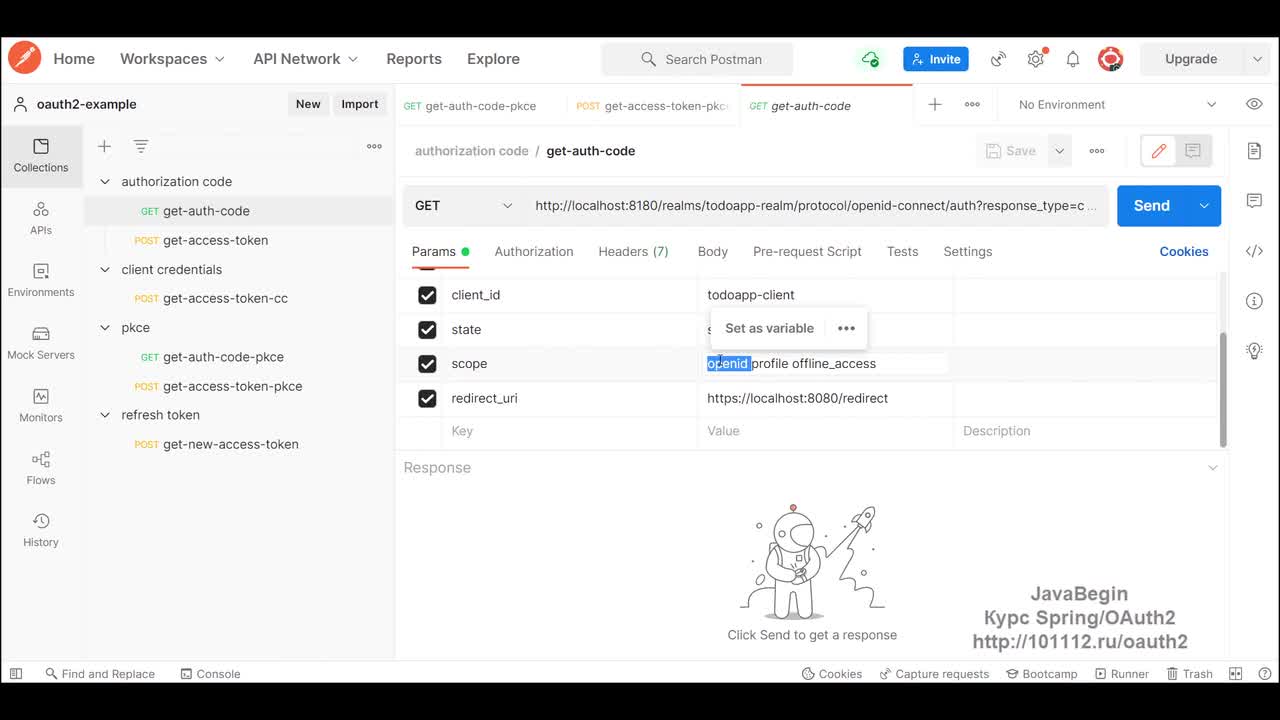
Task: Open the History sidebar panel
Action: 41,530
